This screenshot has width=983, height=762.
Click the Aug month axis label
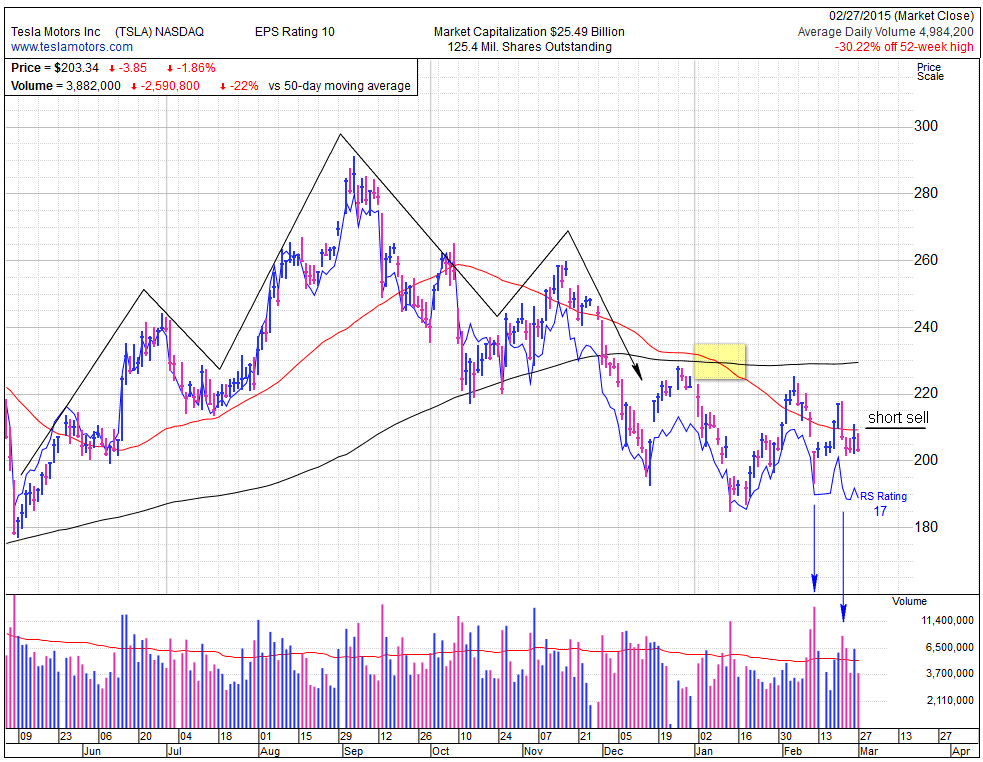270,751
